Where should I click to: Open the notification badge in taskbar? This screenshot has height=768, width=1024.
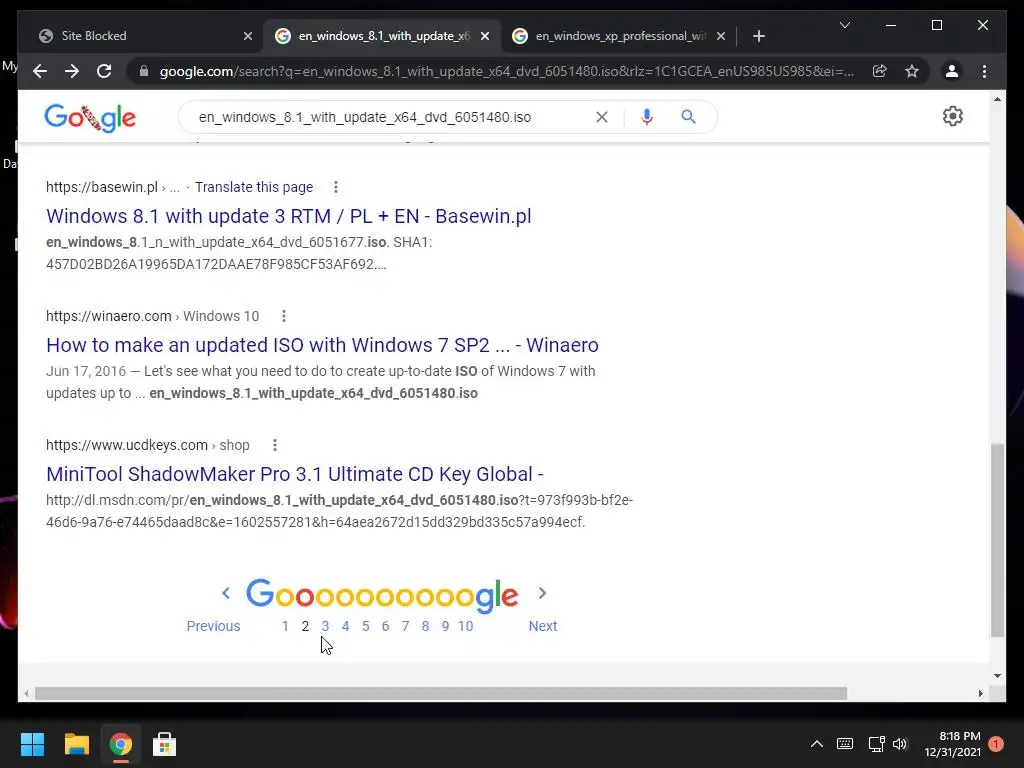pyautogui.click(x=996, y=744)
